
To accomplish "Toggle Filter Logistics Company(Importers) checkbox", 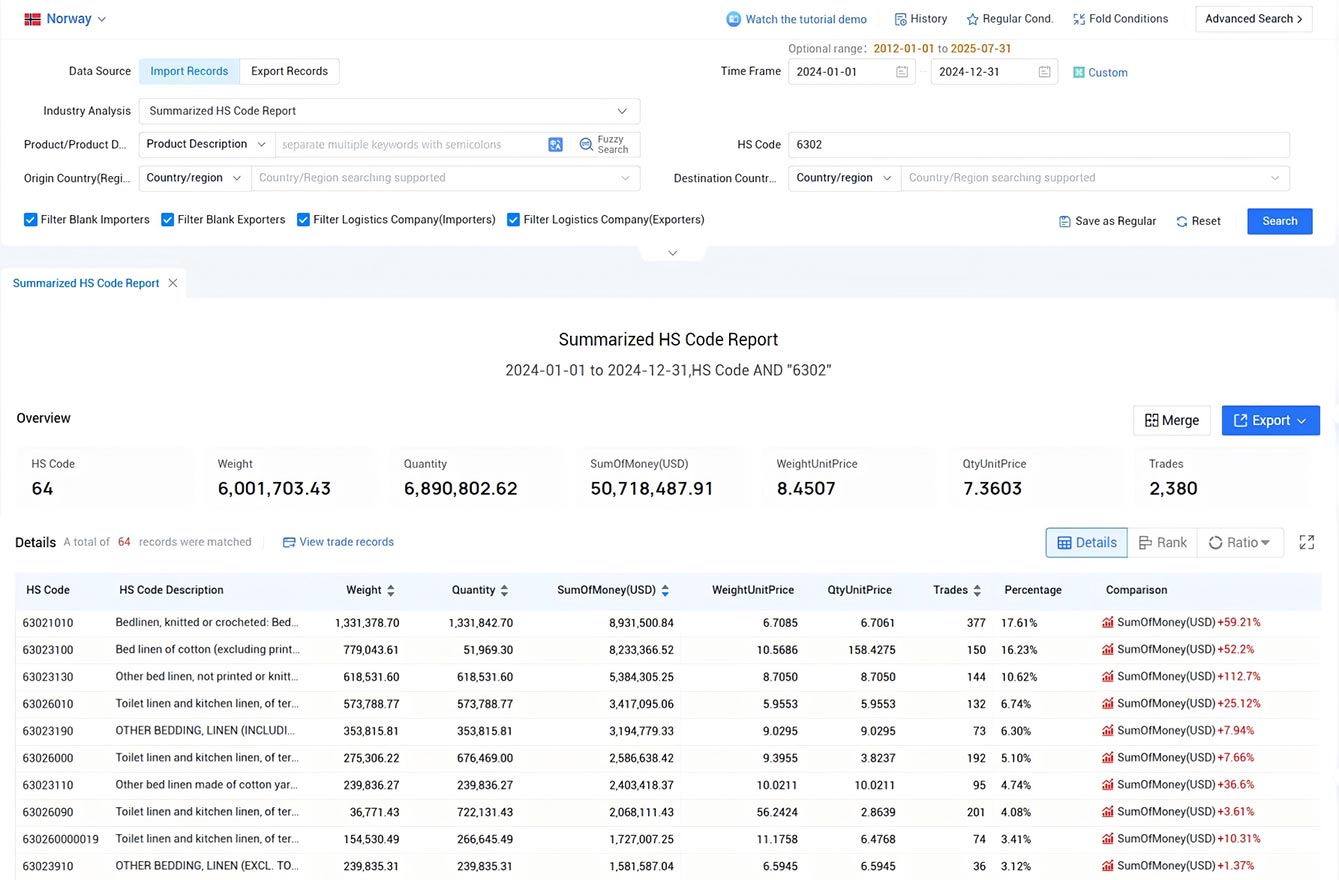I will pos(303,220).
